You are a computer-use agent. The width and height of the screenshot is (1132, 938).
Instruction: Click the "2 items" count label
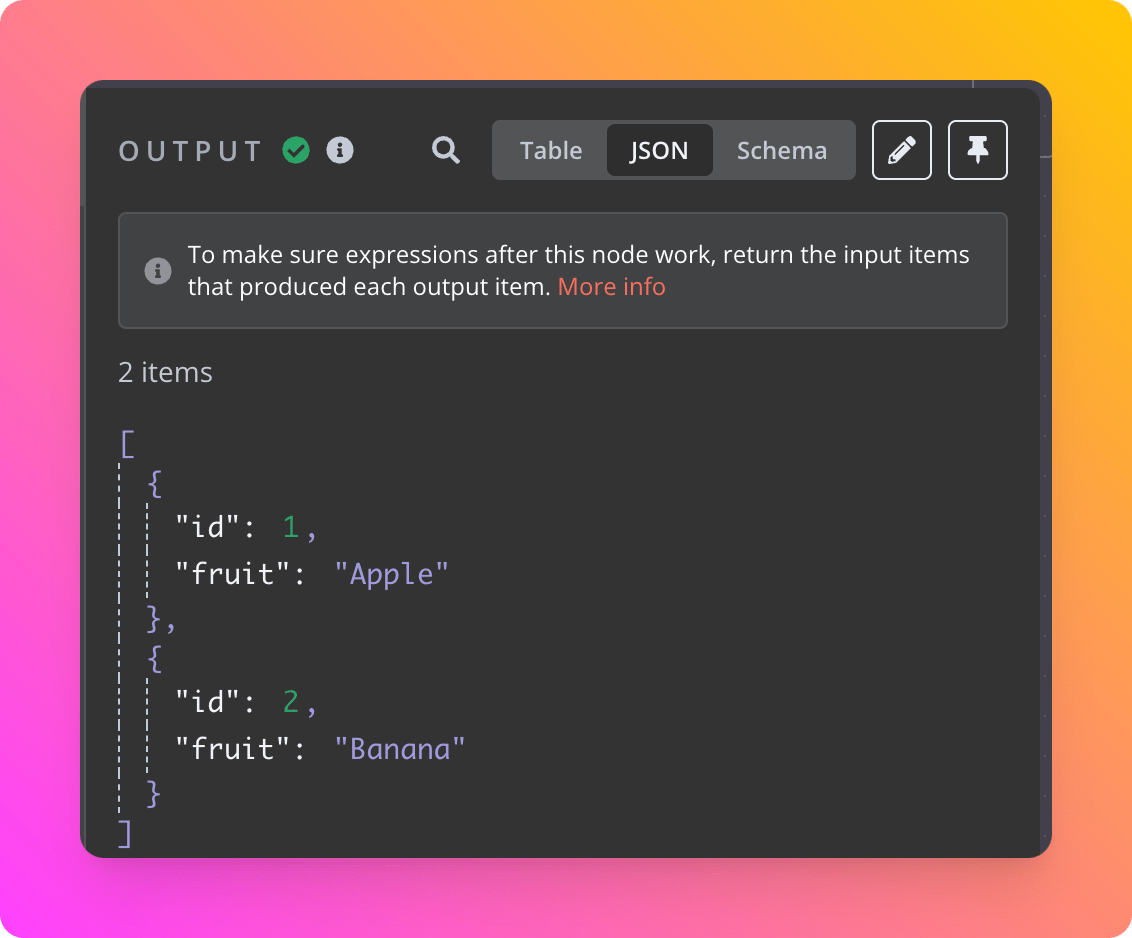point(165,373)
